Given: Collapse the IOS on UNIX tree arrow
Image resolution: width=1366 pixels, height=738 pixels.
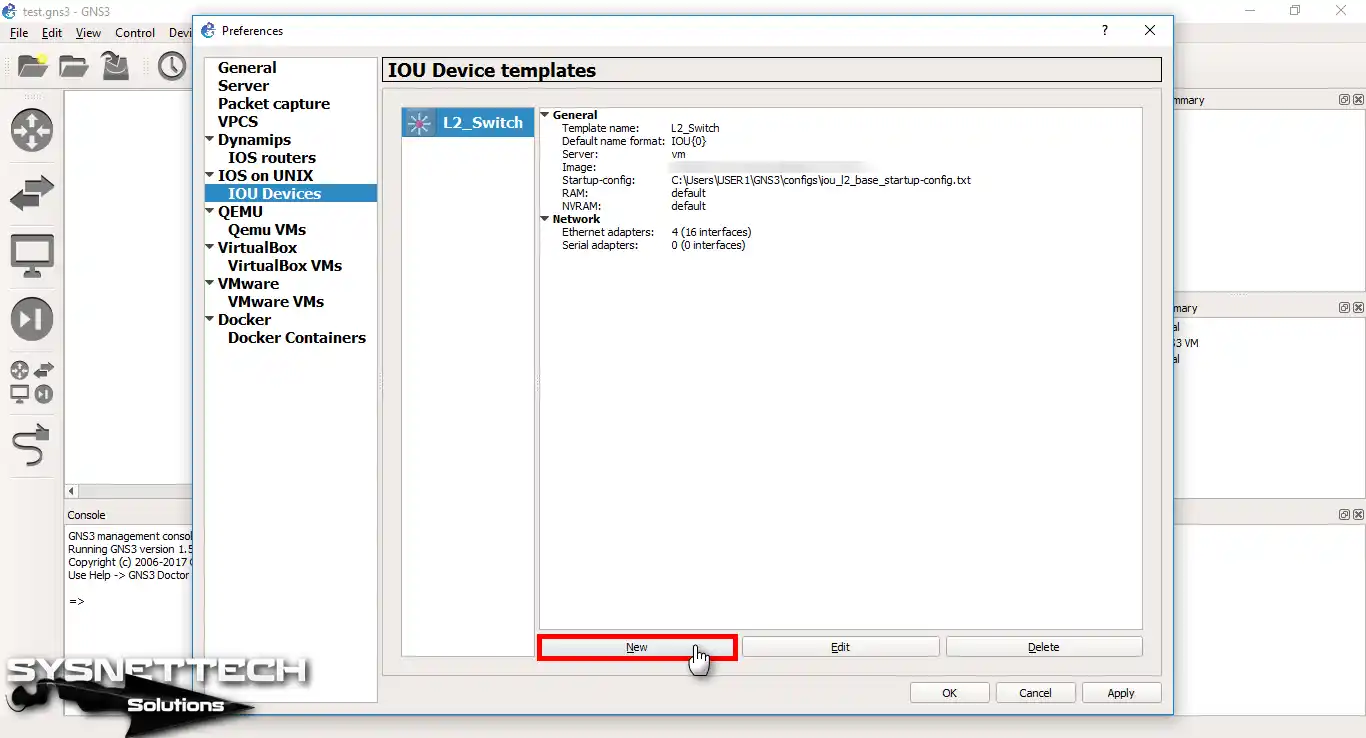Looking at the screenshot, I should [210, 176].
